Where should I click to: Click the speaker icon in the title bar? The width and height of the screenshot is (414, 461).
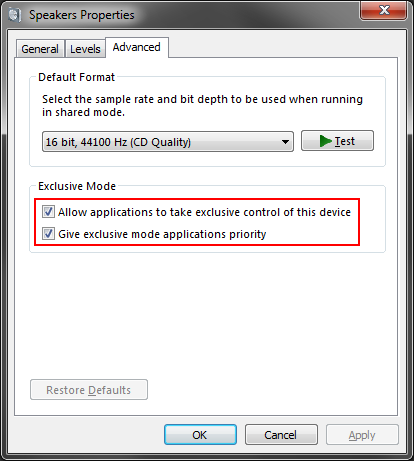tap(15, 15)
